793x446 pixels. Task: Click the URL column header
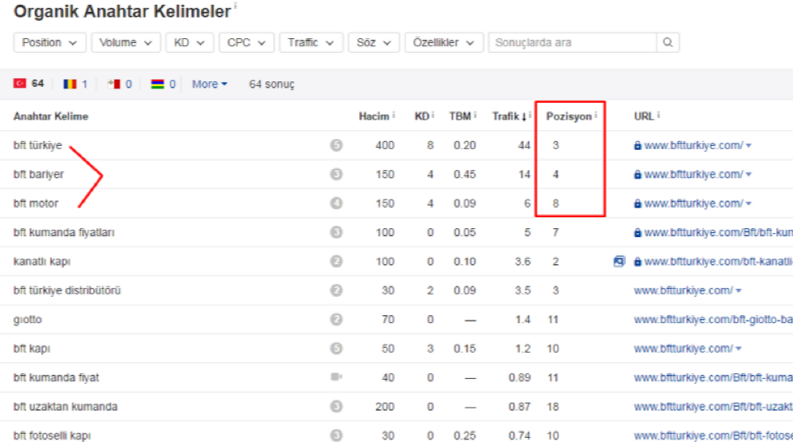coord(643,116)
